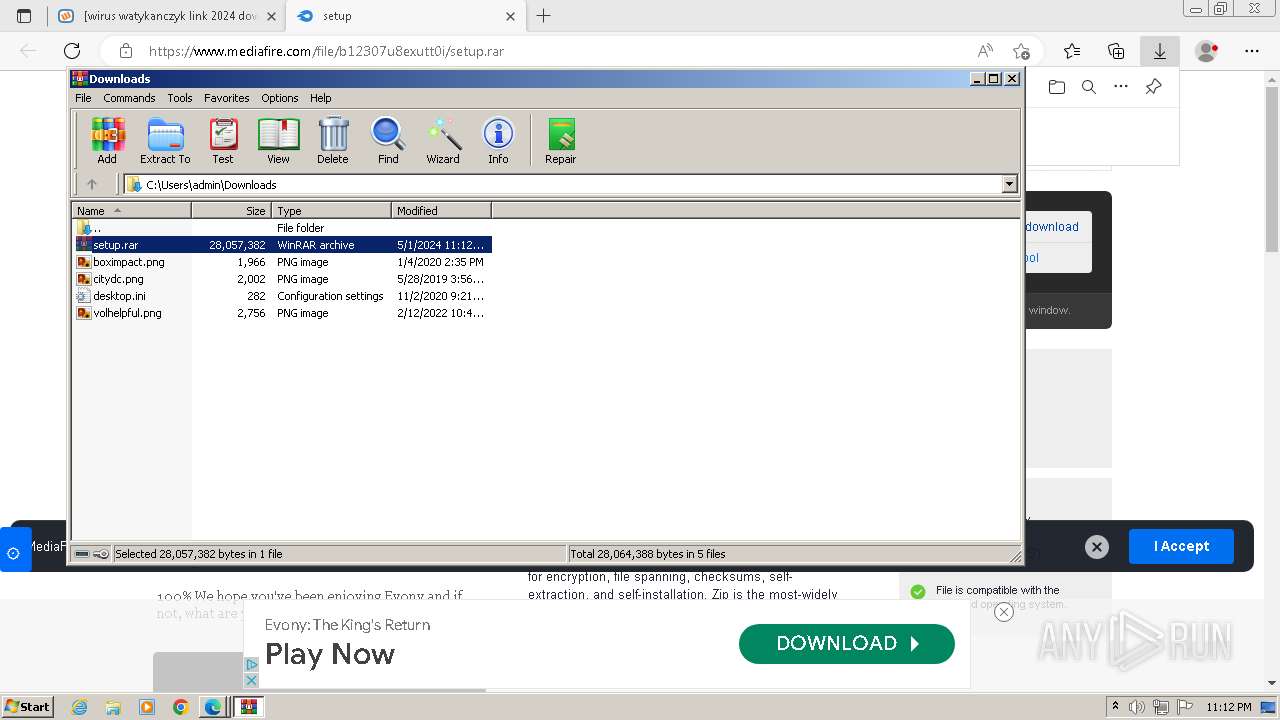Click the Add toolbar icon in WinRAR
This screenshot has width=1280, height=720.
pos(107,140)
